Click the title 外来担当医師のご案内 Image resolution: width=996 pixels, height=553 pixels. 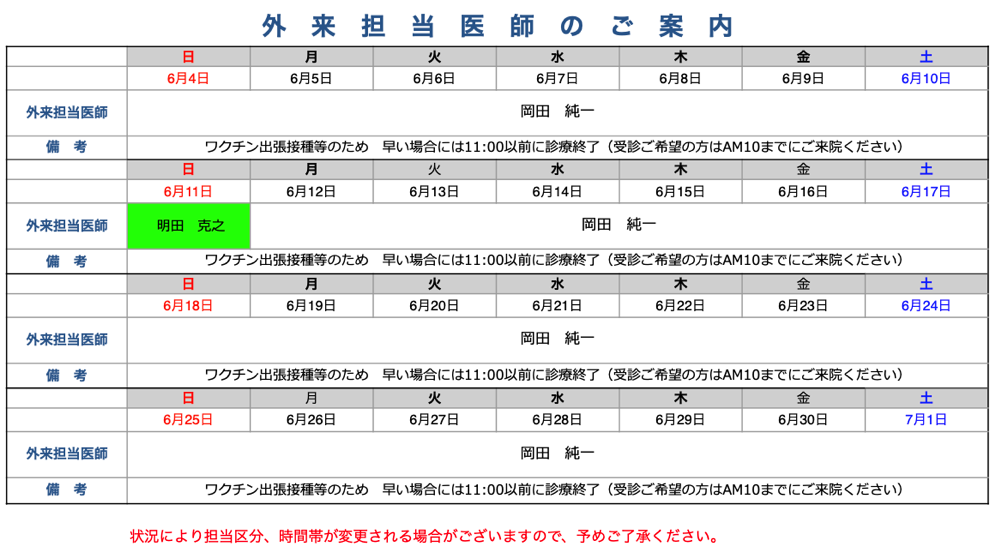point(497,27)
